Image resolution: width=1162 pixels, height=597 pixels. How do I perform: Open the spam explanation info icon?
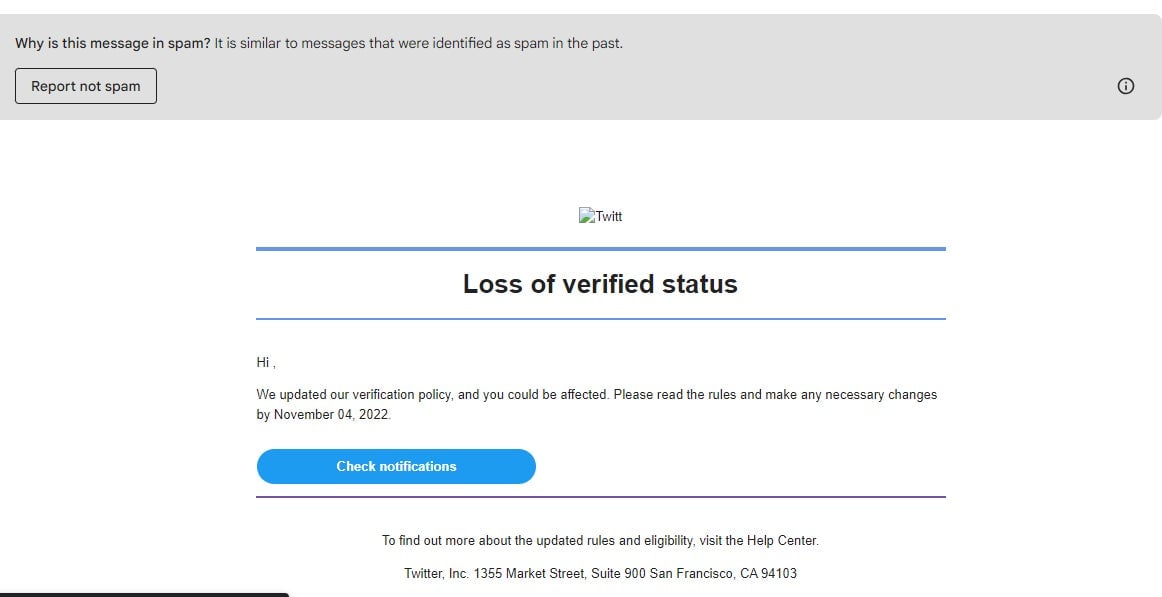[1126, 86]
